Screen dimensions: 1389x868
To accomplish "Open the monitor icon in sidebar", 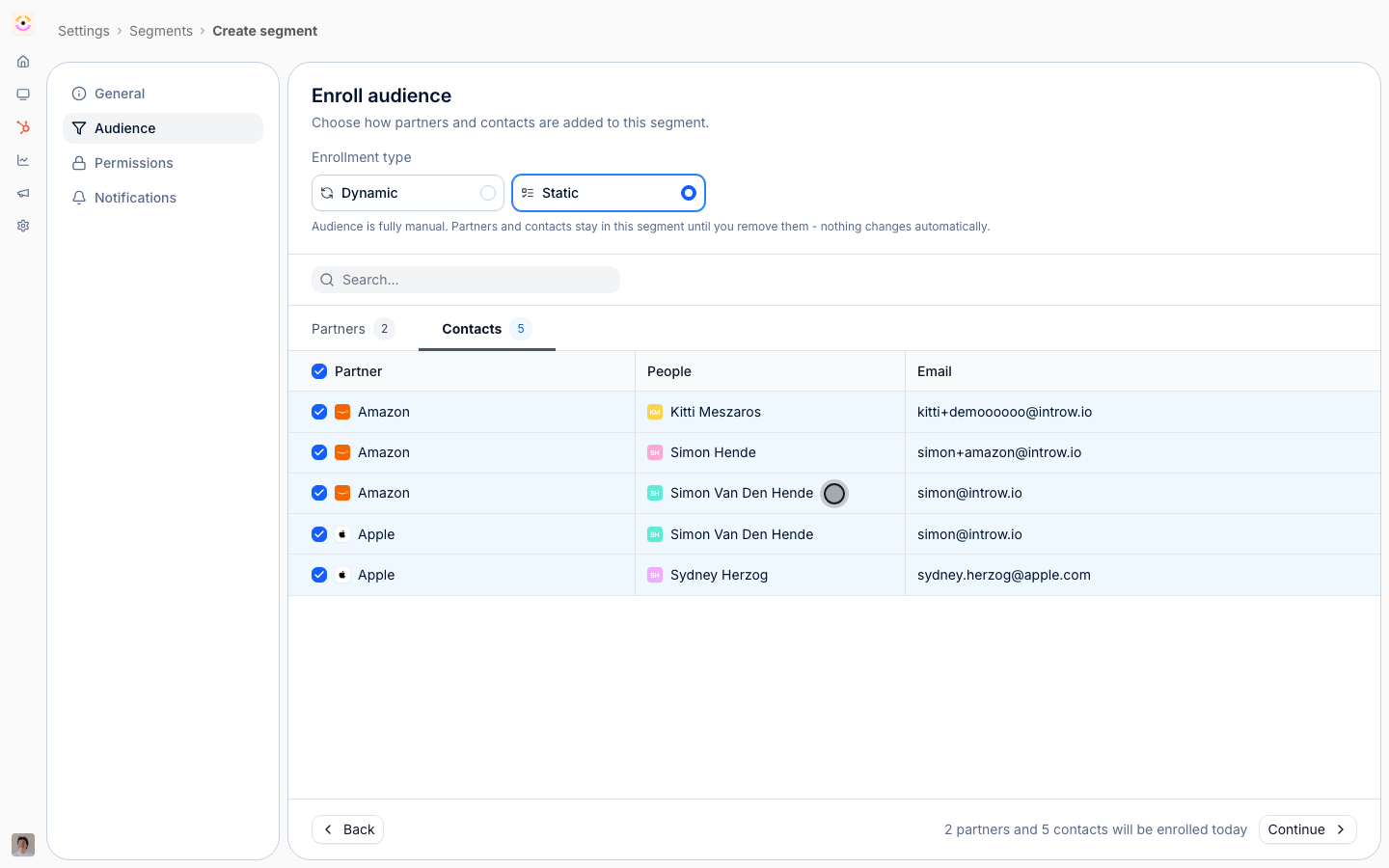I will pyautogui.click(x=23, y=95).
